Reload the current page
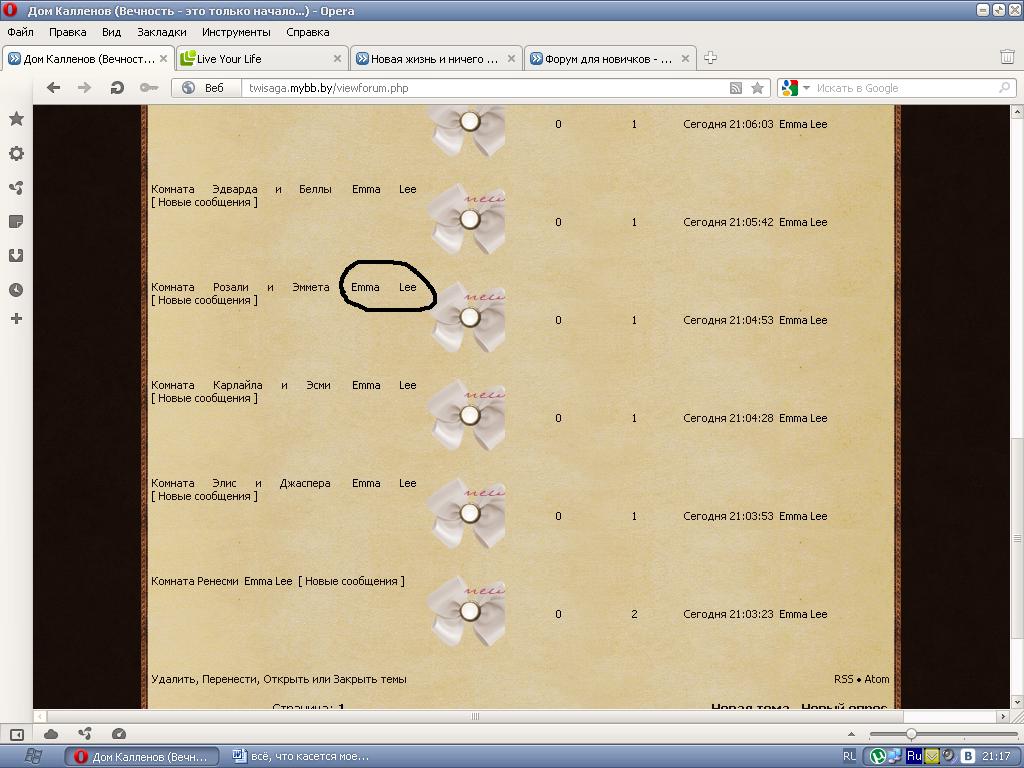 [117, 88]
